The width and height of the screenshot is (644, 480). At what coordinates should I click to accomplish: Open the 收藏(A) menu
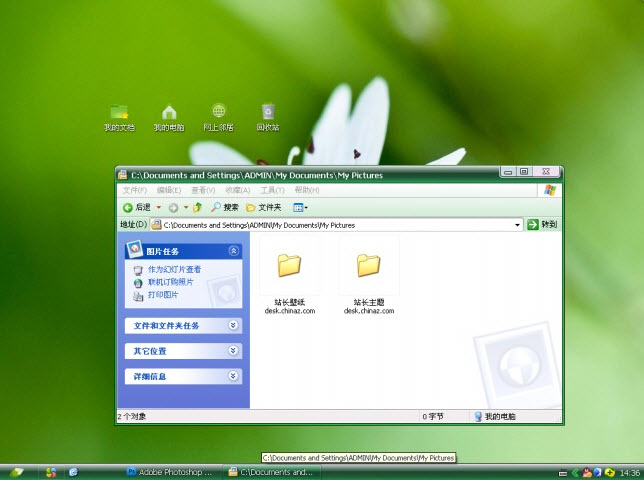tap(238, 190)
